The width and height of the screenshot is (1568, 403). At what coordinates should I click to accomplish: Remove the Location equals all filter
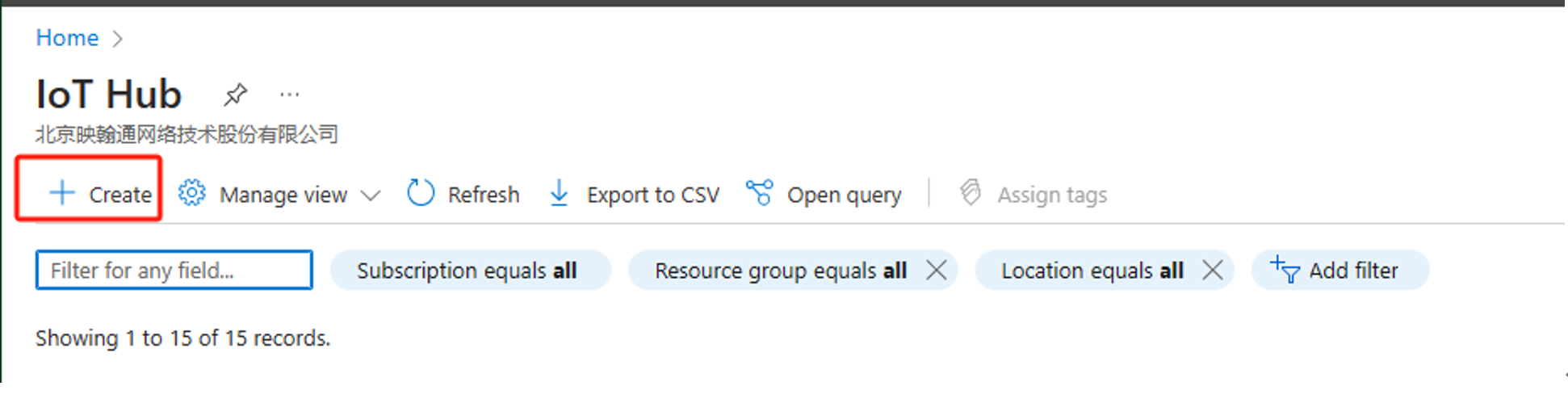point(1212,270)
